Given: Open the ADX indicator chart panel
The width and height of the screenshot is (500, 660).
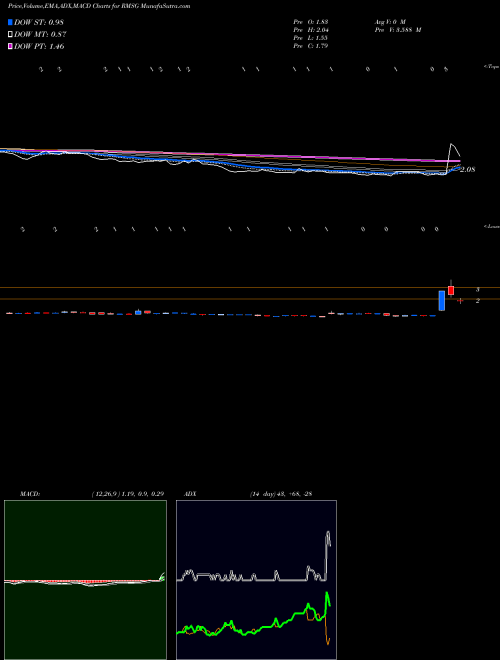Looking at the screenshot, I should (256, 580).
